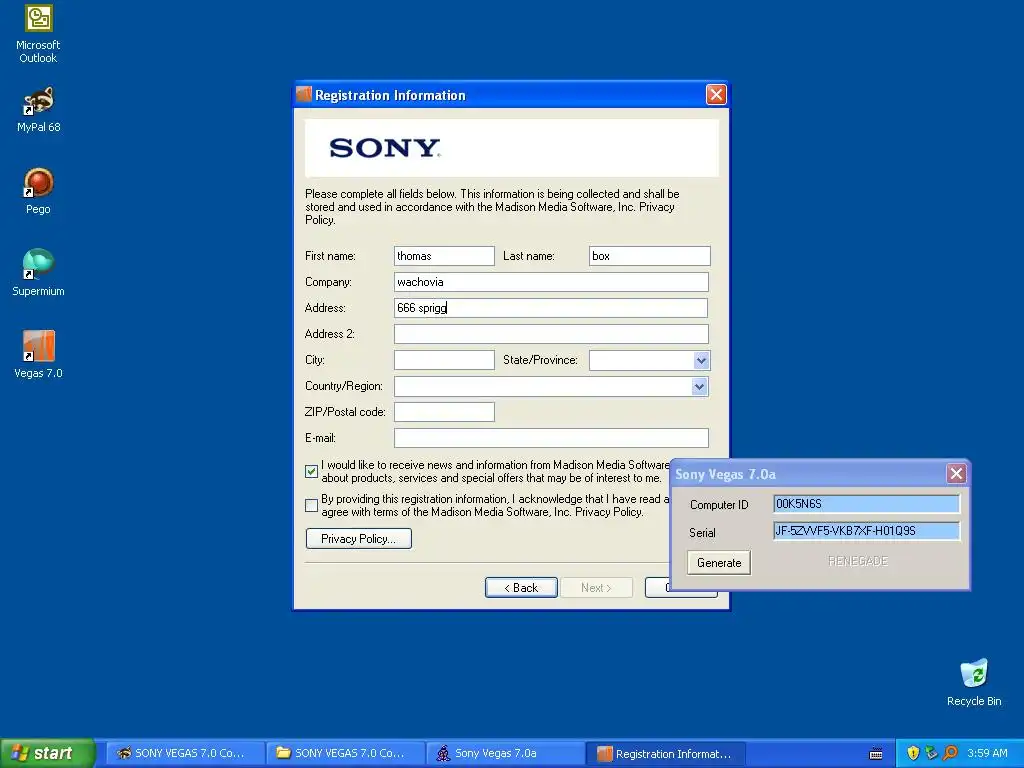This screenshot has width=1024, height=768.
Task: Switch to SONY VEGAS 7.0 folder taskbar item
Action: point(345,753)
